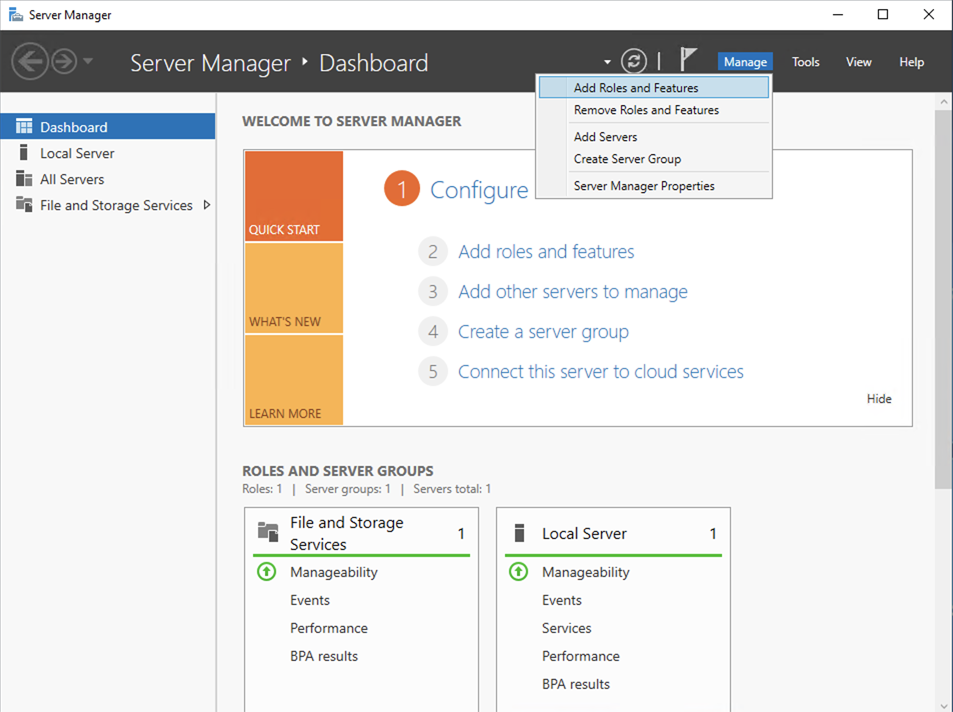This screenshot has width=953, height=712.
Task: Maximize the Server Manager window
Action: [883, 14]
